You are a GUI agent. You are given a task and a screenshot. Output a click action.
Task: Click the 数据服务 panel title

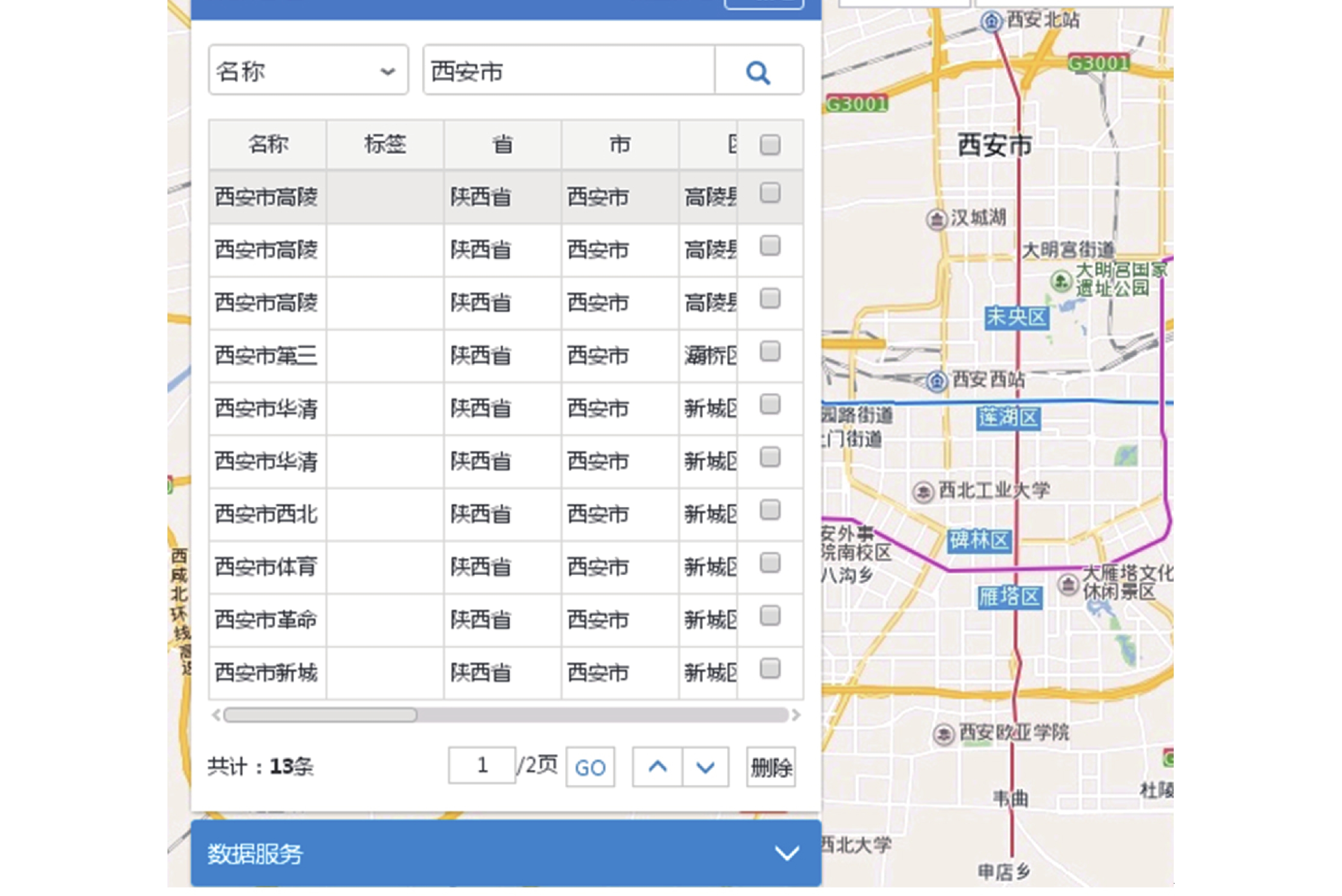click(255, 854)
